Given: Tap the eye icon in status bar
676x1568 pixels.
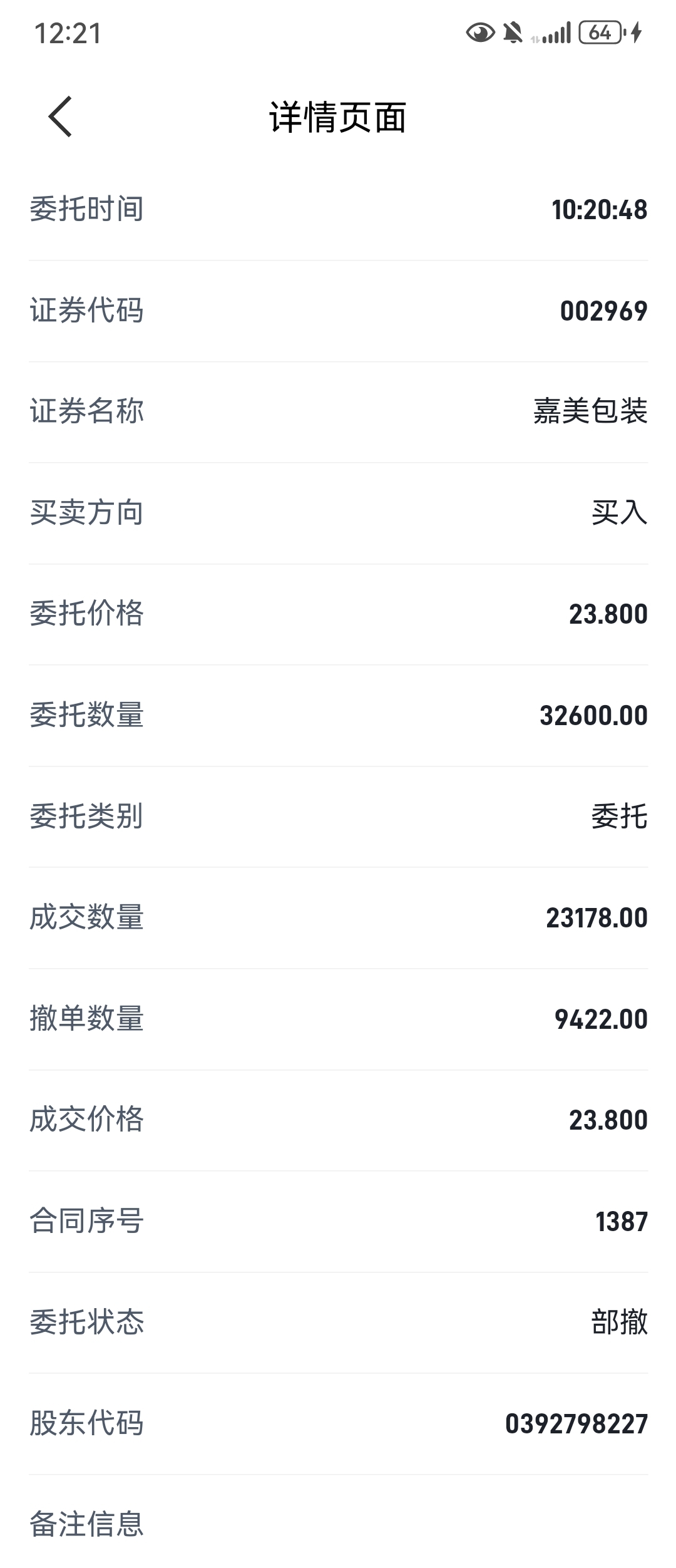Looking at the screenshot, I should click(480, 33).
